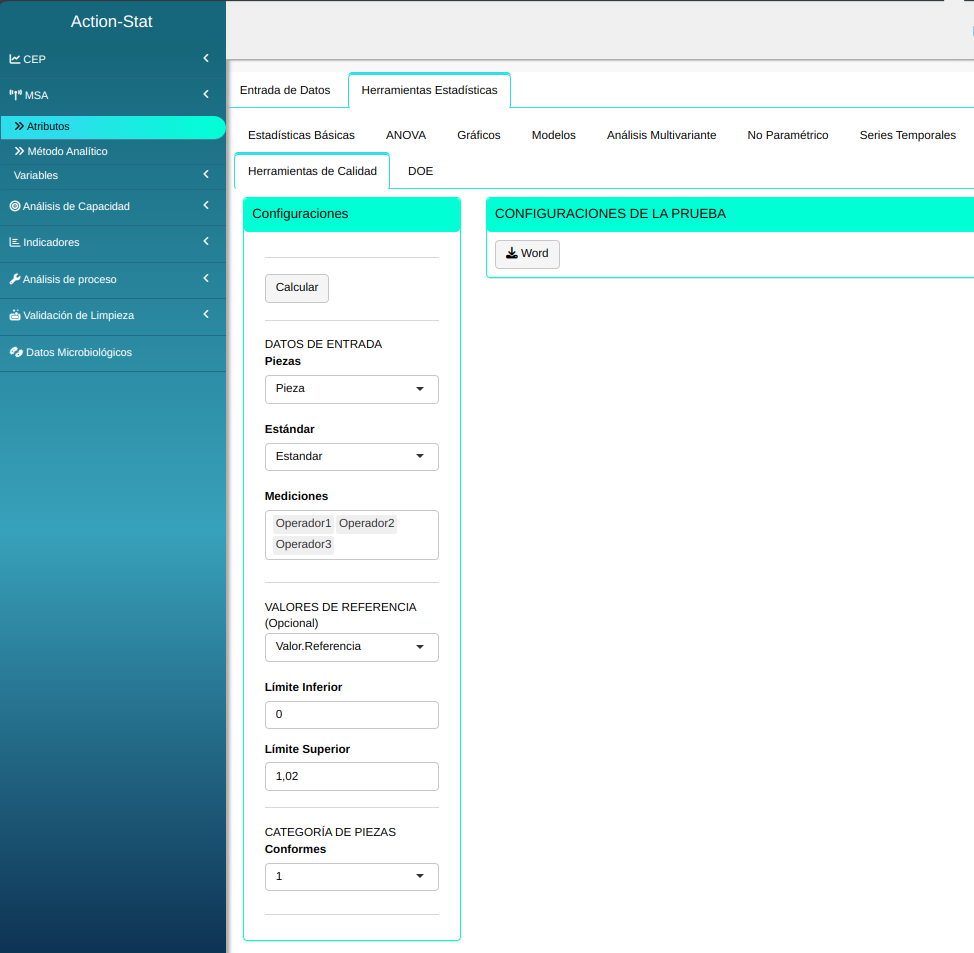Click the Límite Superior input field
The width and height of the screenshot is (974, 953).
(x=351, y=777)
